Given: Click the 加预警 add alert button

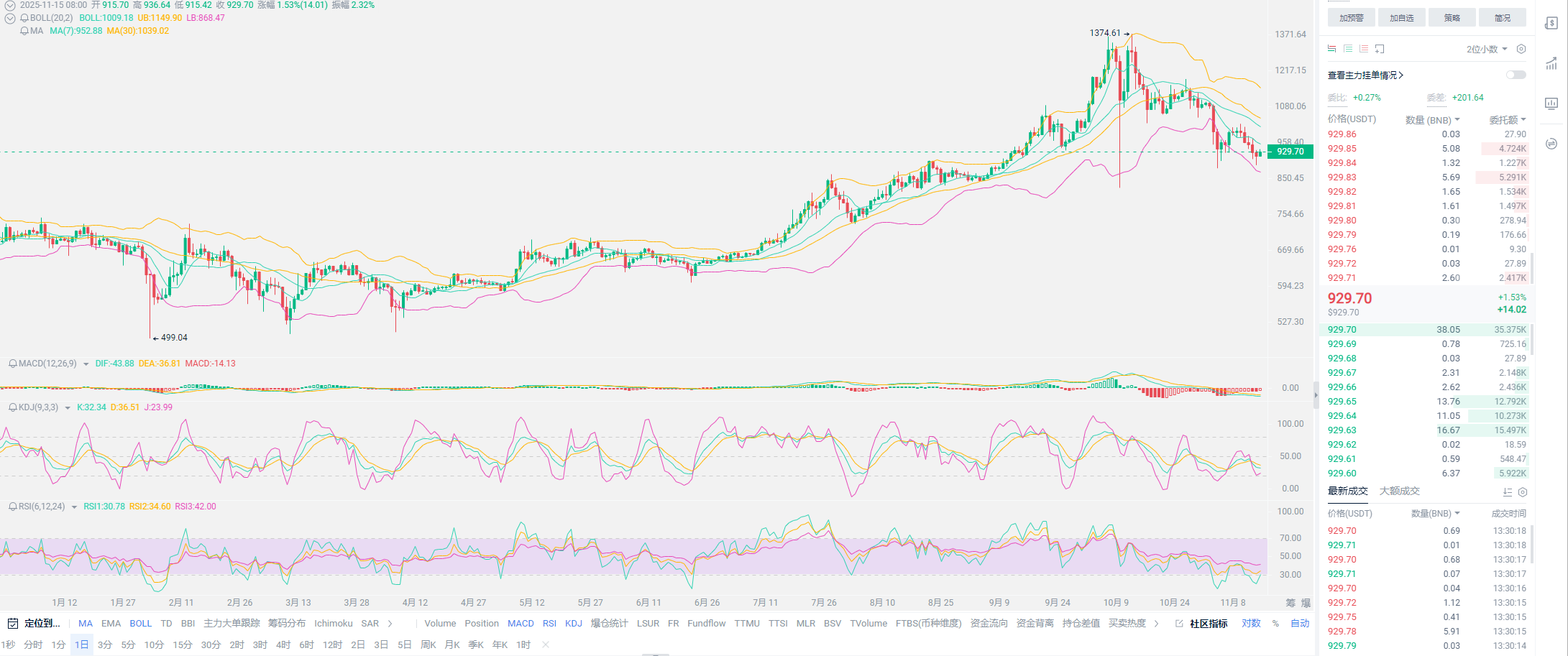Looking at the screenshot, I should pyautogui.click(x=1351, y=18).
